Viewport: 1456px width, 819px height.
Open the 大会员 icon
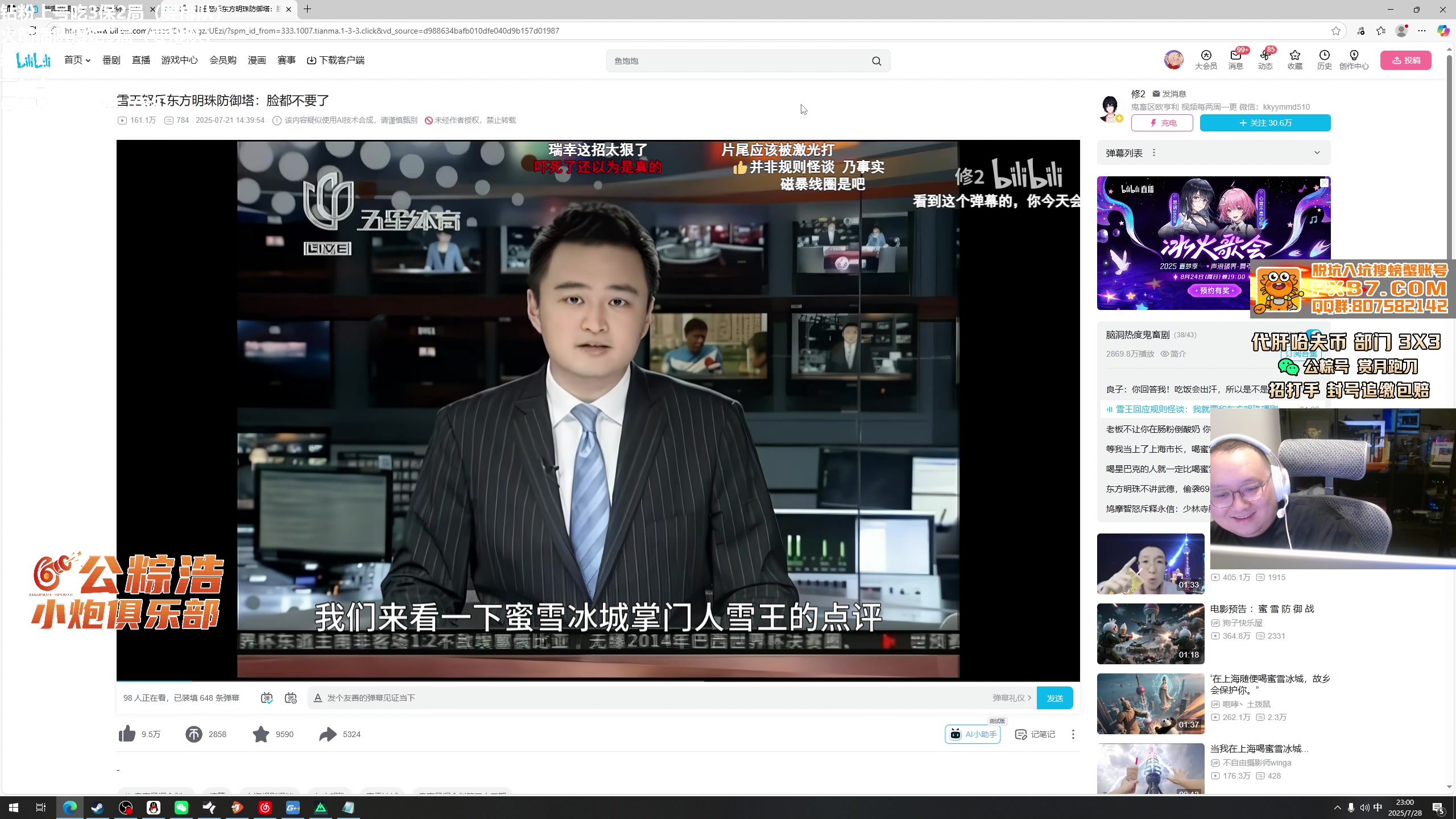click(x=1206, y=60)
